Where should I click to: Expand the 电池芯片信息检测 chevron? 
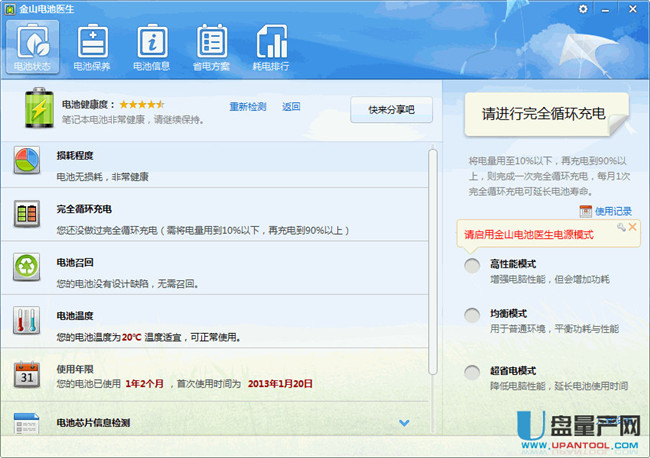tap(404, 423)
